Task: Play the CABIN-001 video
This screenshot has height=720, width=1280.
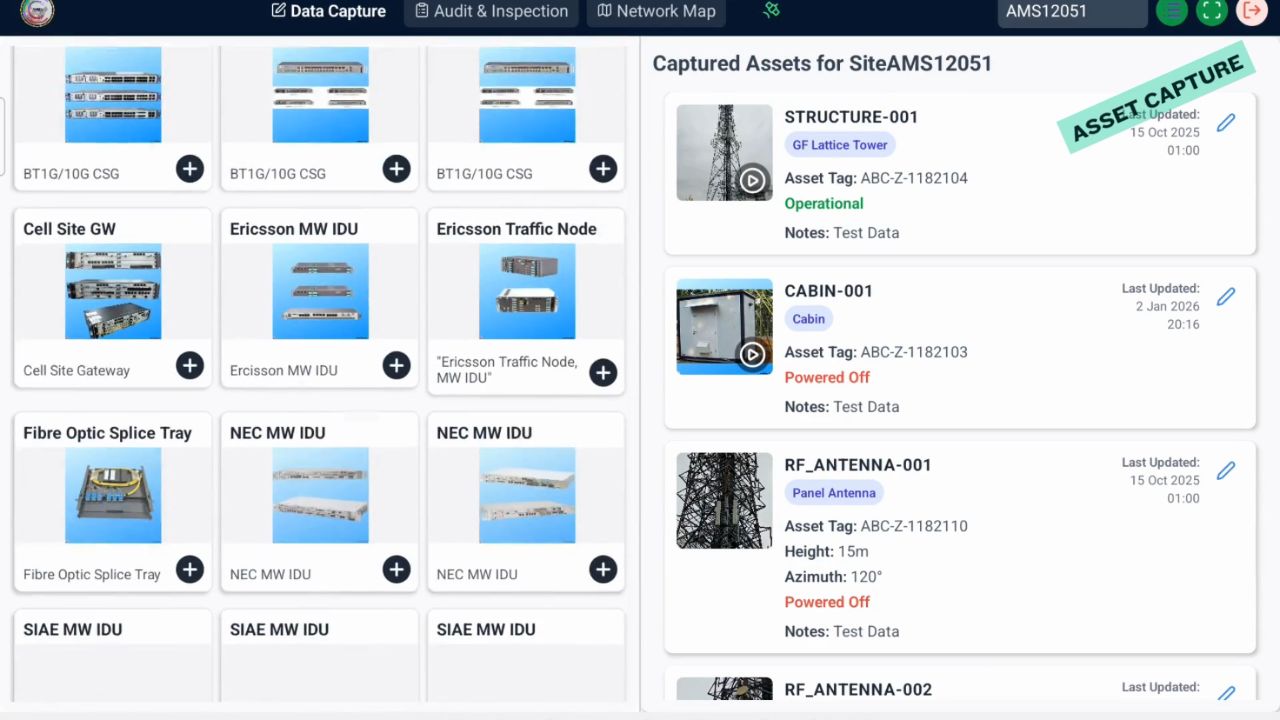Action: pyautogui.click(x=753, y=355)
